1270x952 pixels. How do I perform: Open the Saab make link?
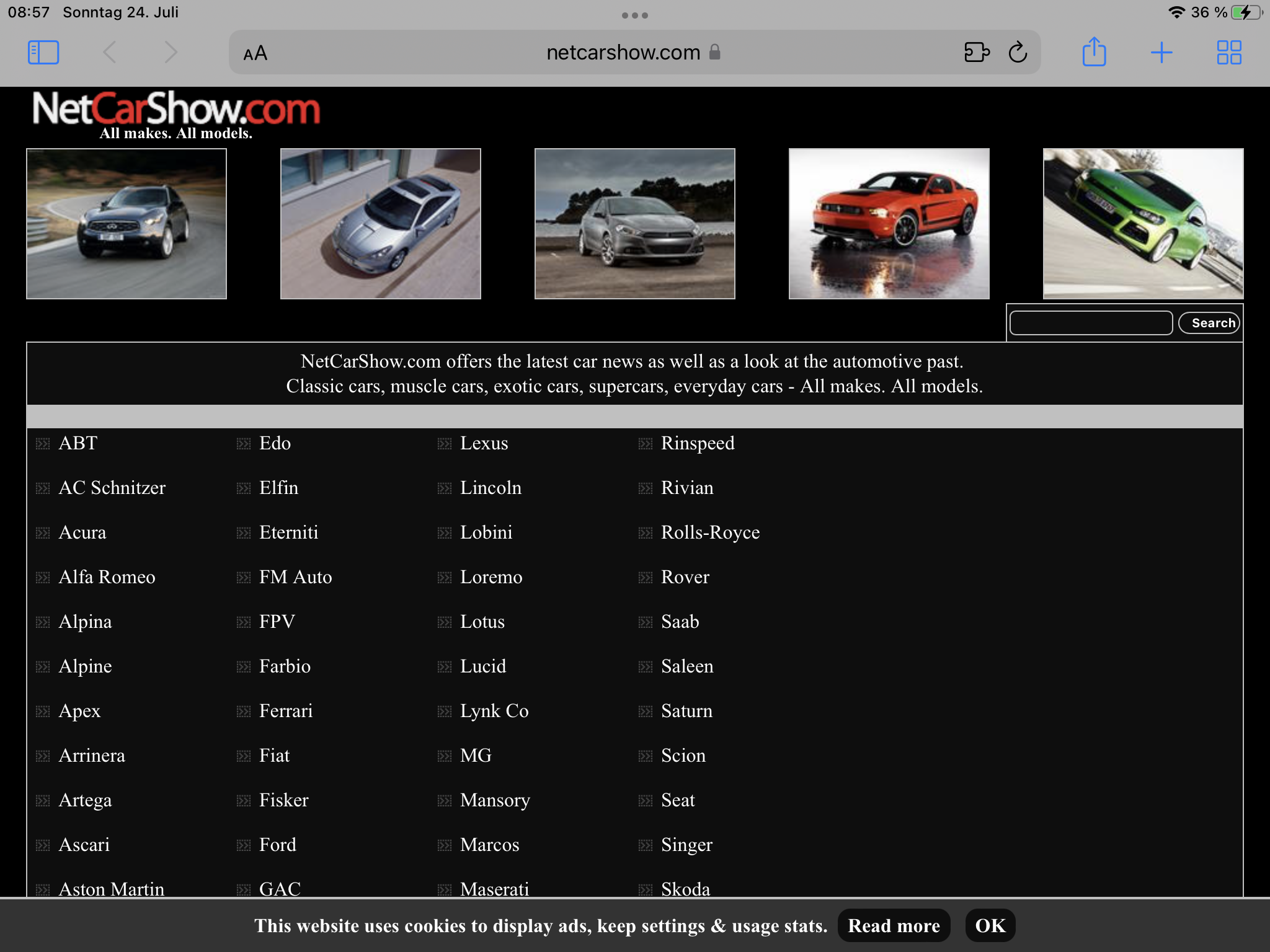click(x=680, y=622)
